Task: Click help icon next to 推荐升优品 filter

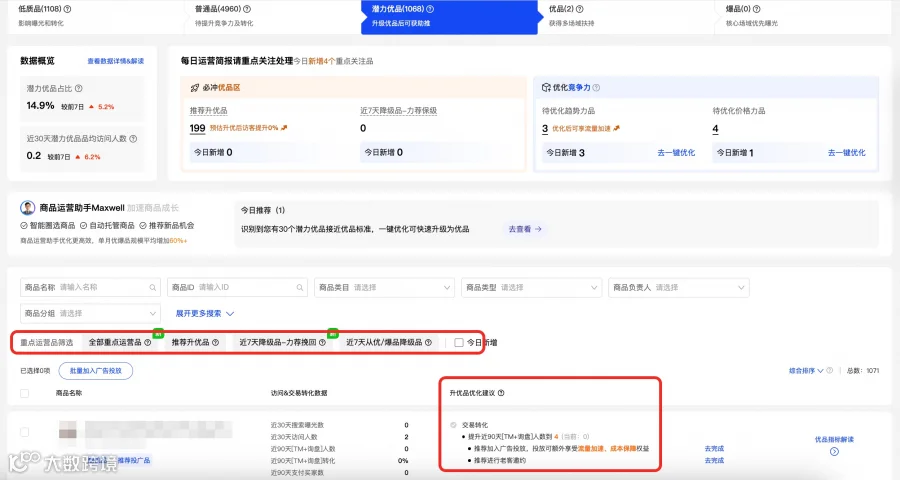Action: tap(216, 342)
